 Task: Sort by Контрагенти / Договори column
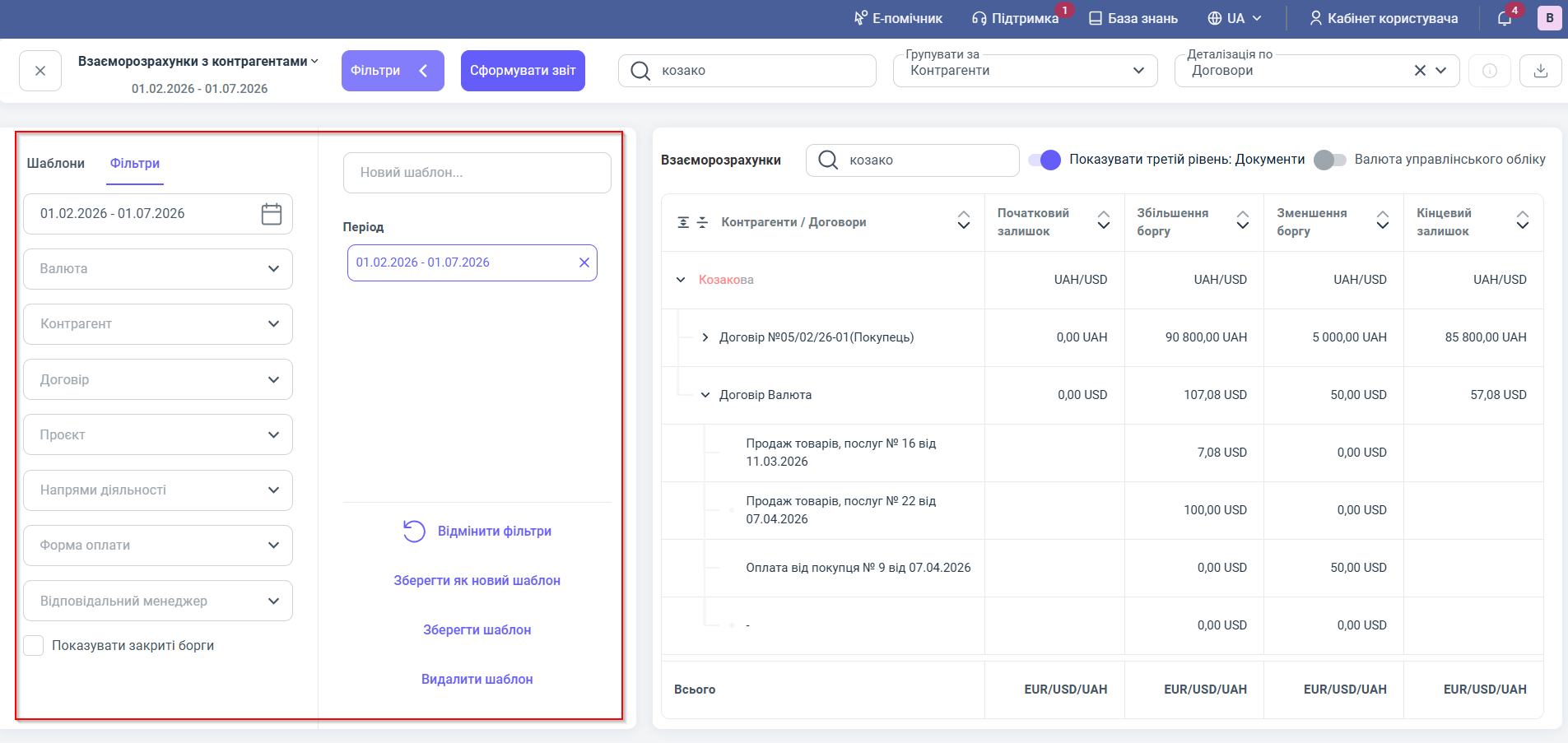(964, 220)
